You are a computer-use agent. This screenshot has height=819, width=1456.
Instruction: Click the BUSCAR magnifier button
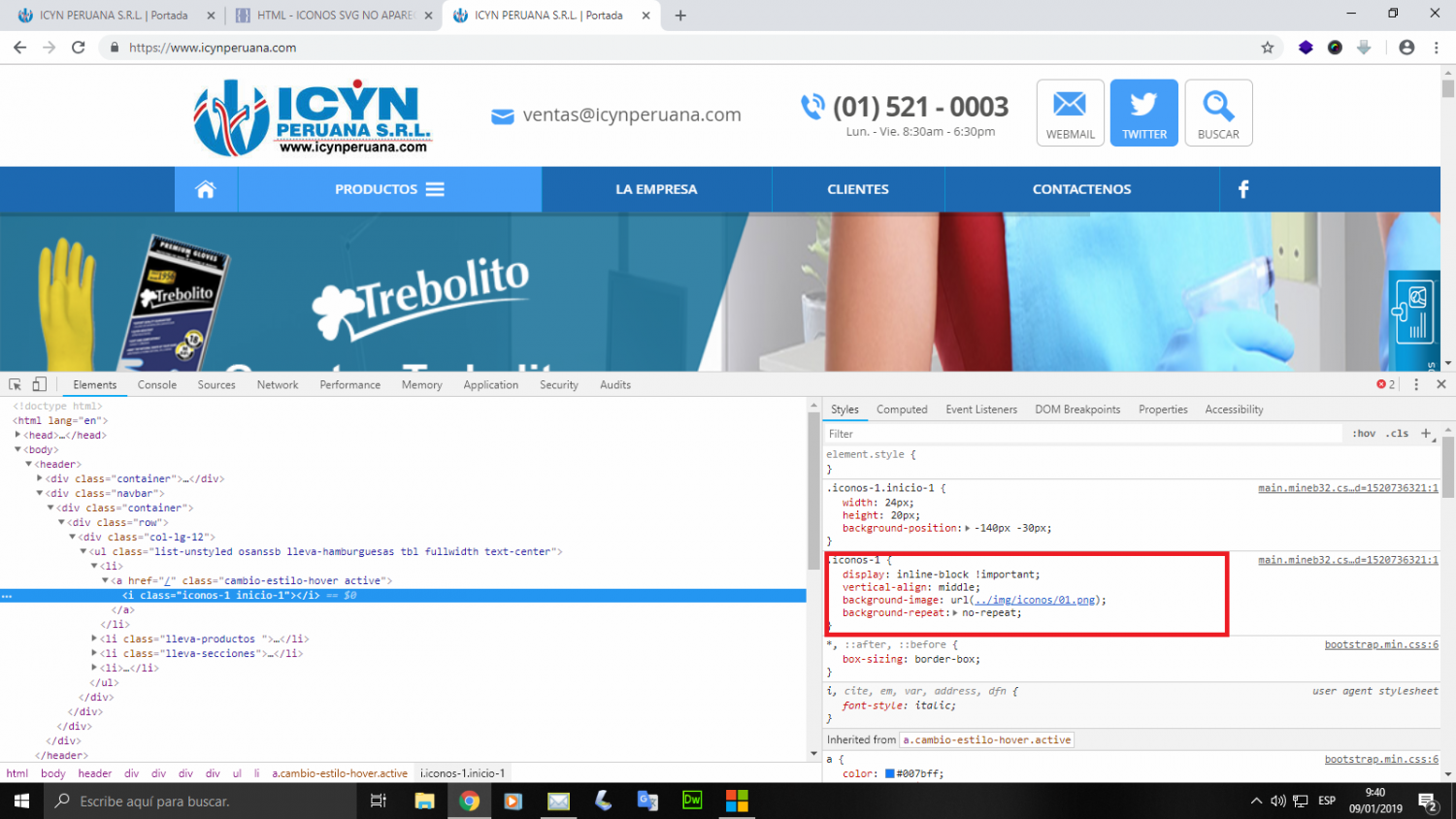[1218, 113]
